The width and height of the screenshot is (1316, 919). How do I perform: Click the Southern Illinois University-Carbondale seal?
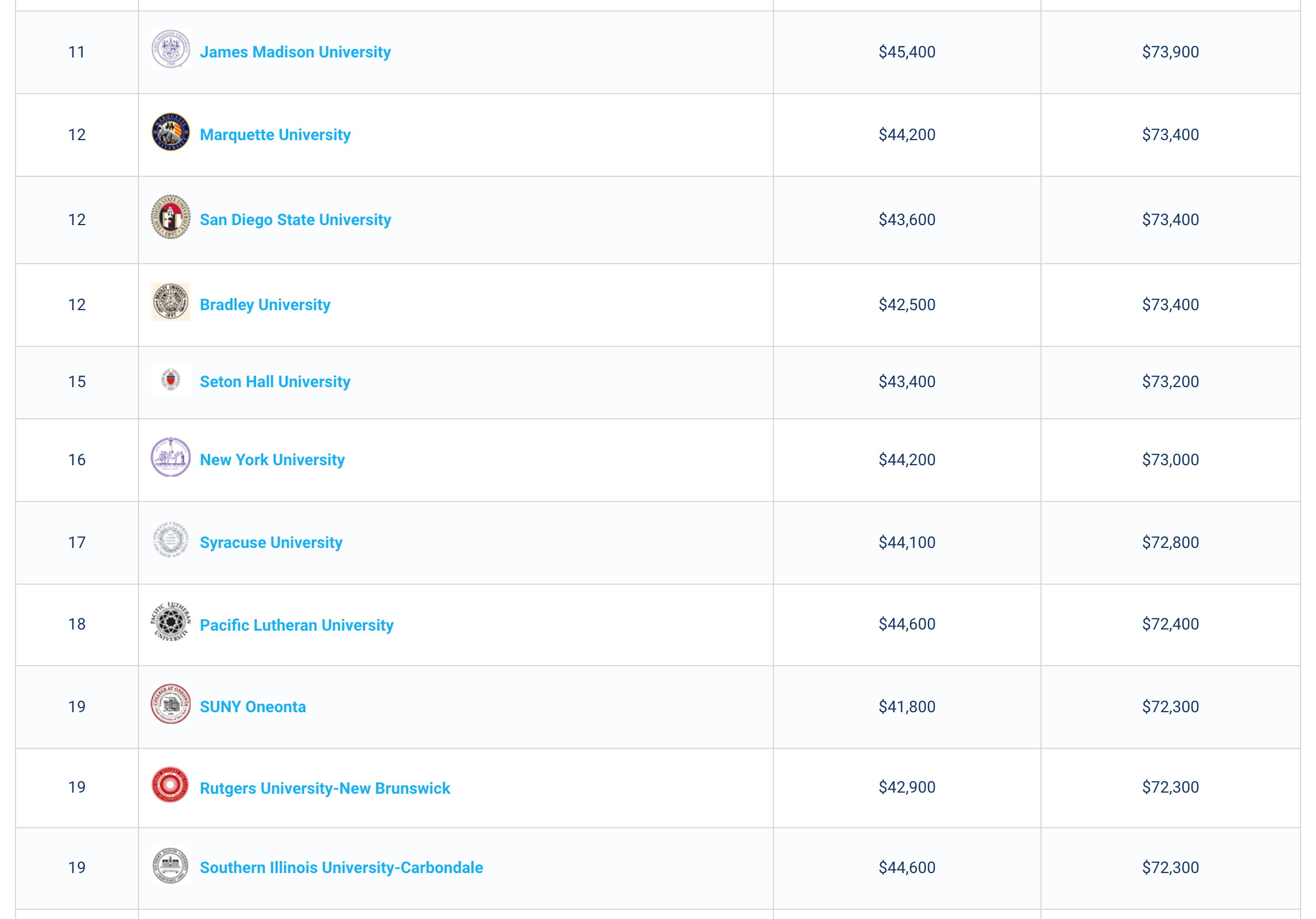(171, 865)
